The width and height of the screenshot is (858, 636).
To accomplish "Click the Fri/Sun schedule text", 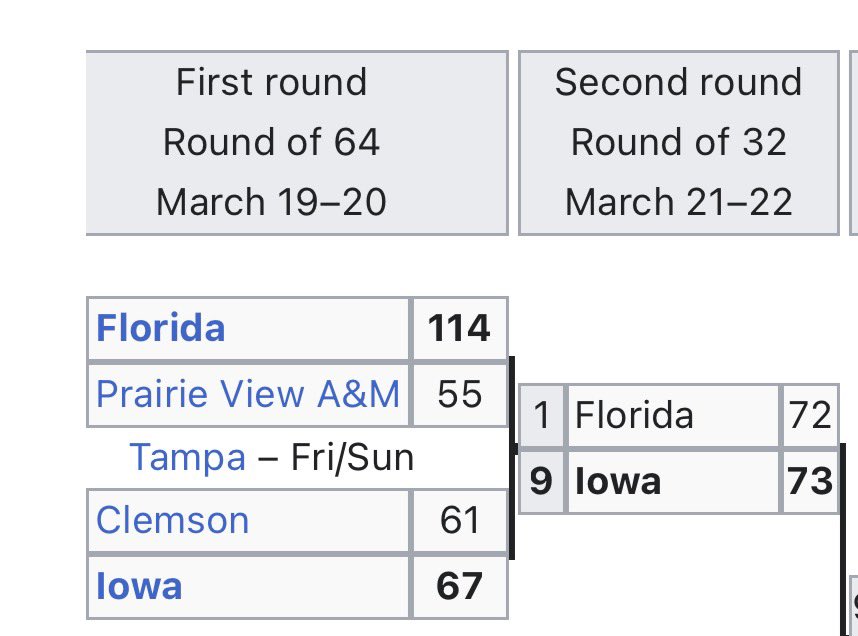I will (351, 458).
